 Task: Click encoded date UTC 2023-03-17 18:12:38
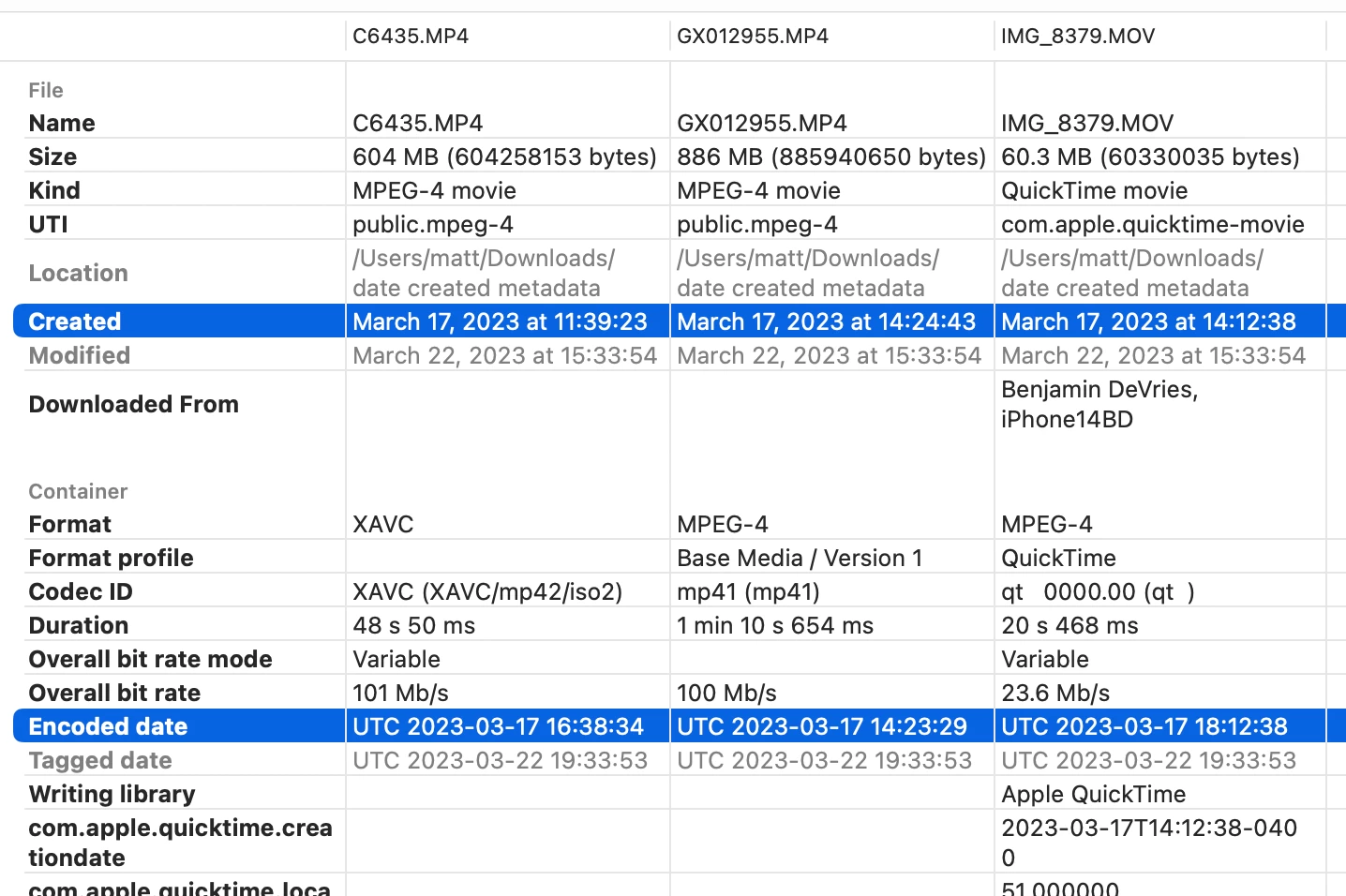(1144, 726)
